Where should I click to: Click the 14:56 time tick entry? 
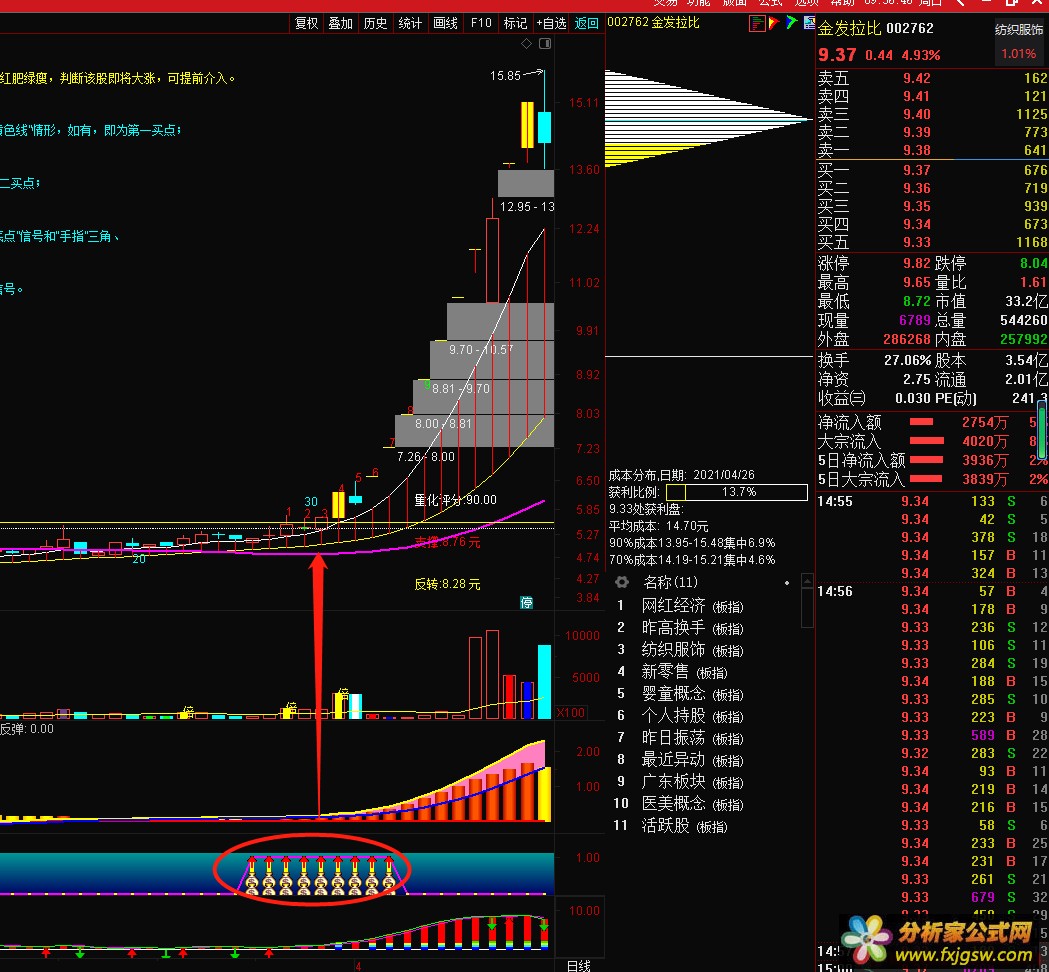(x=834, y=591)
